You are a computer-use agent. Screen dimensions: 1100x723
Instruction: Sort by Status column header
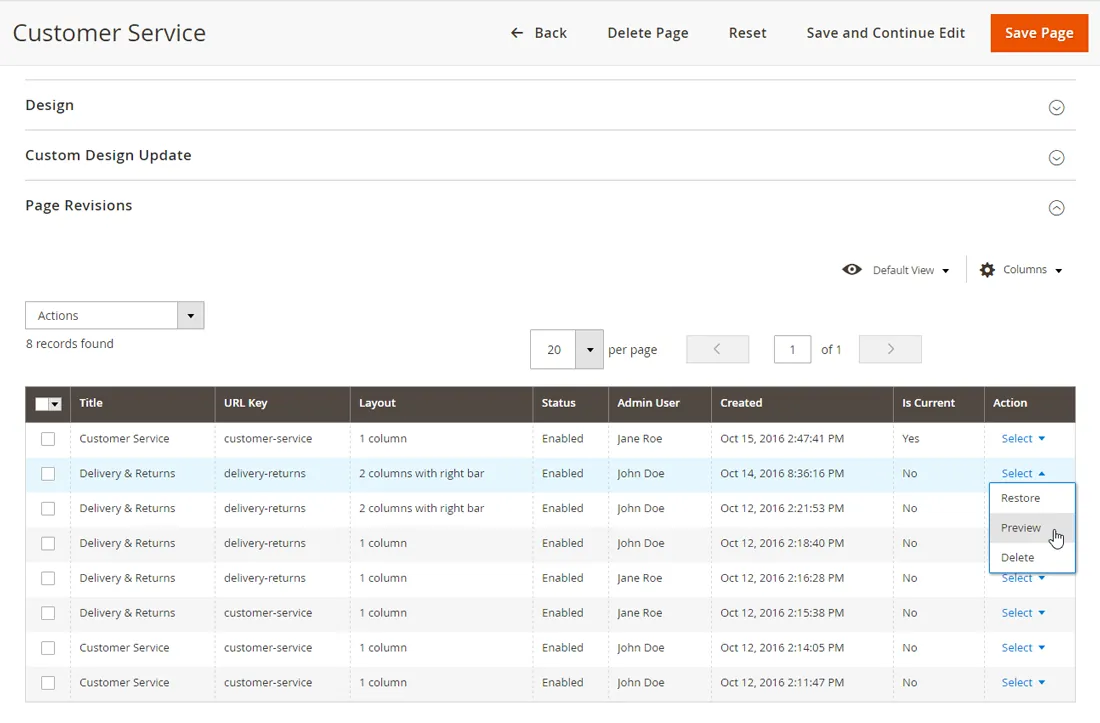(570, 403)
